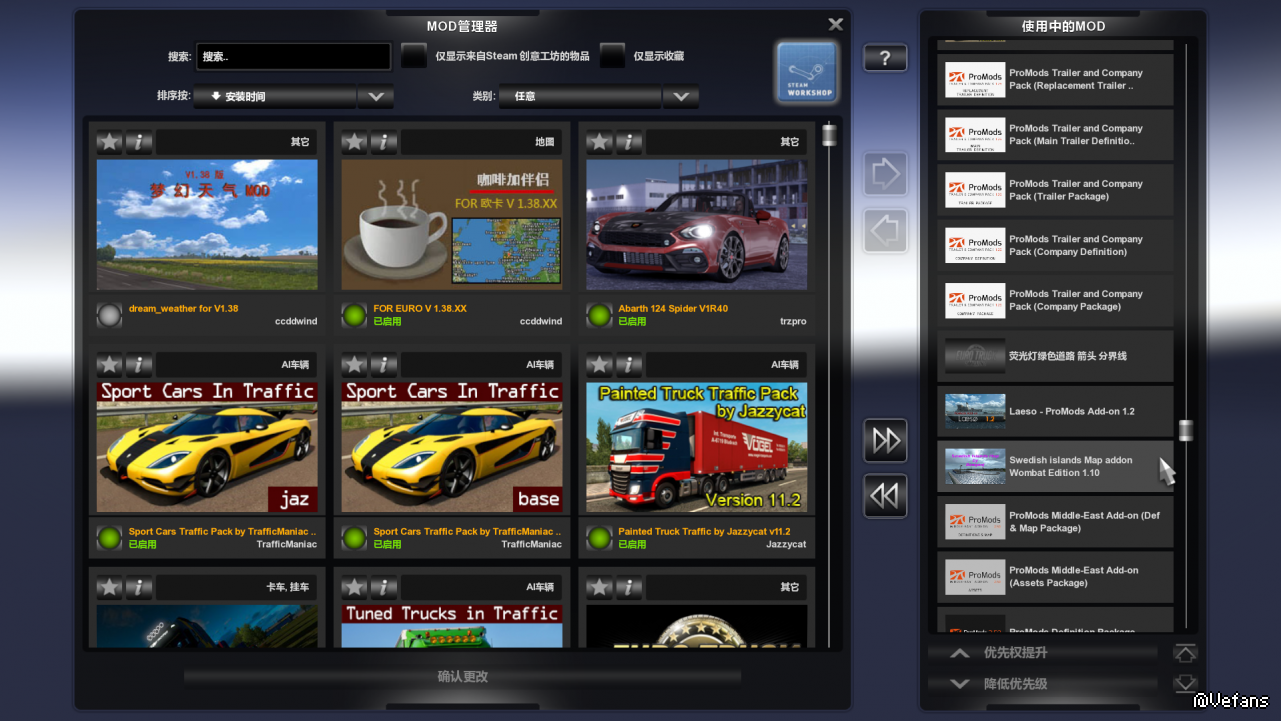Show info for FOR EURO V 1.38.XX
The width and height of the screenshot is (1281, 721).
point(384,142)
